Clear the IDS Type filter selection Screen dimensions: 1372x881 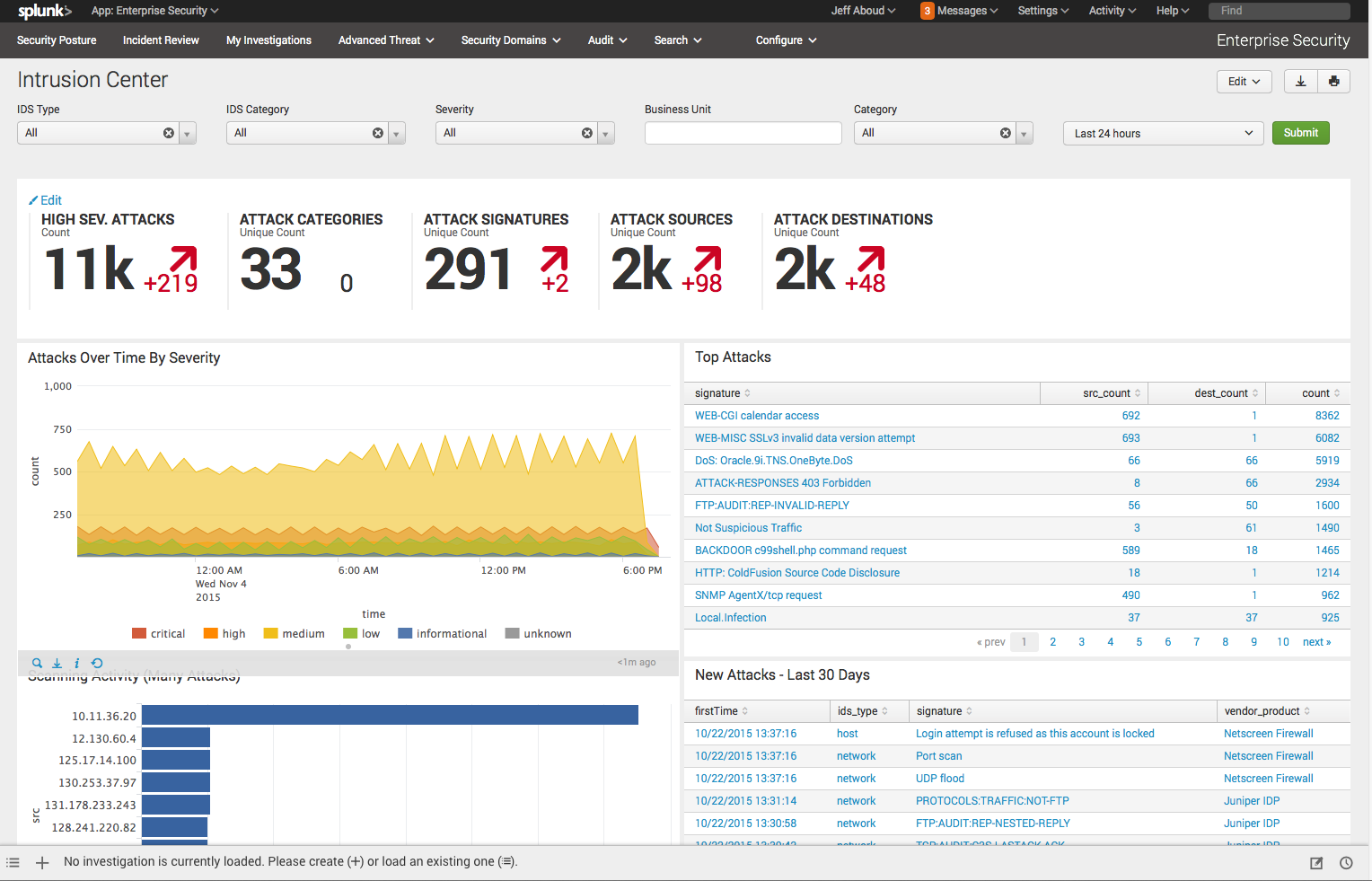click(x=169, y=133)
